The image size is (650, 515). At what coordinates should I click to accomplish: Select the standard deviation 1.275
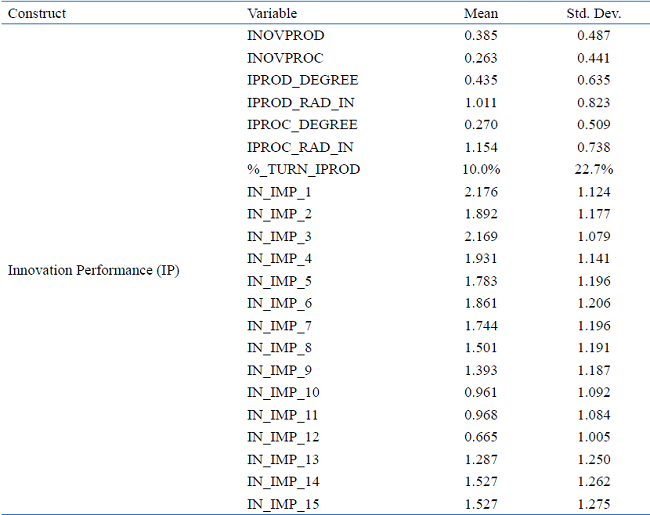point(594,504)
